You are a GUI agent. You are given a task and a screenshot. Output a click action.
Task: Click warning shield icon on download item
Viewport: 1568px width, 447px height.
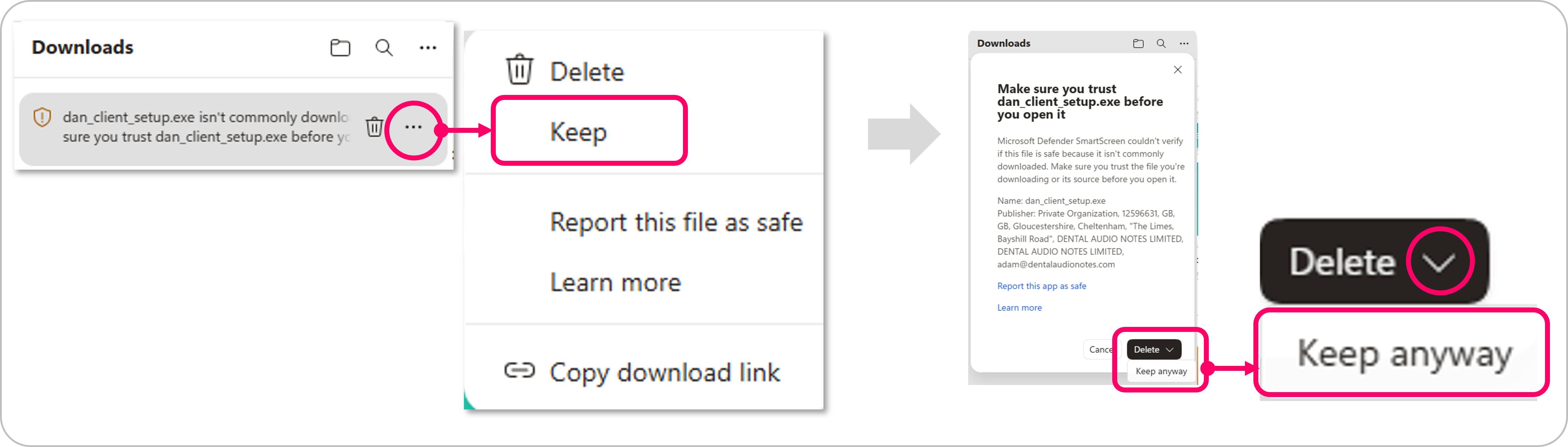(42, 117)
